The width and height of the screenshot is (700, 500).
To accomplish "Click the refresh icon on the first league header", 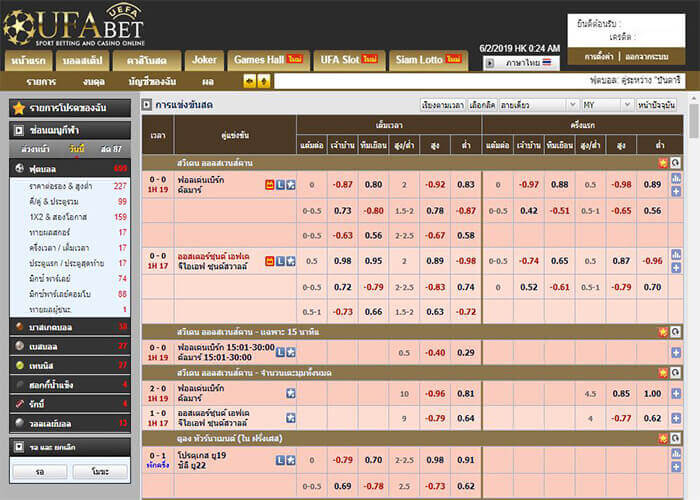I will [x=675, y=163].
